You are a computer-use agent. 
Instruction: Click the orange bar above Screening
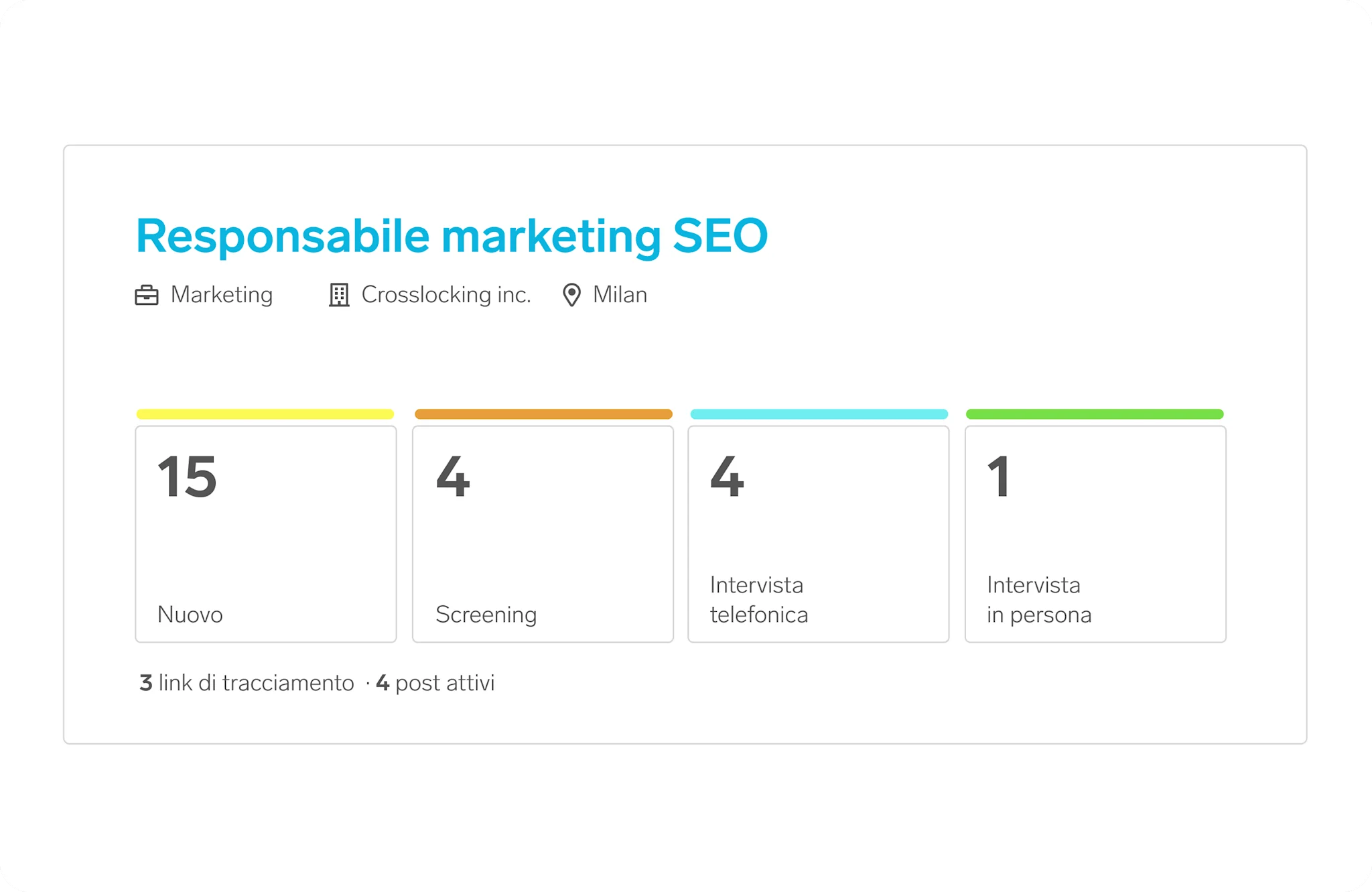(543, 414)
